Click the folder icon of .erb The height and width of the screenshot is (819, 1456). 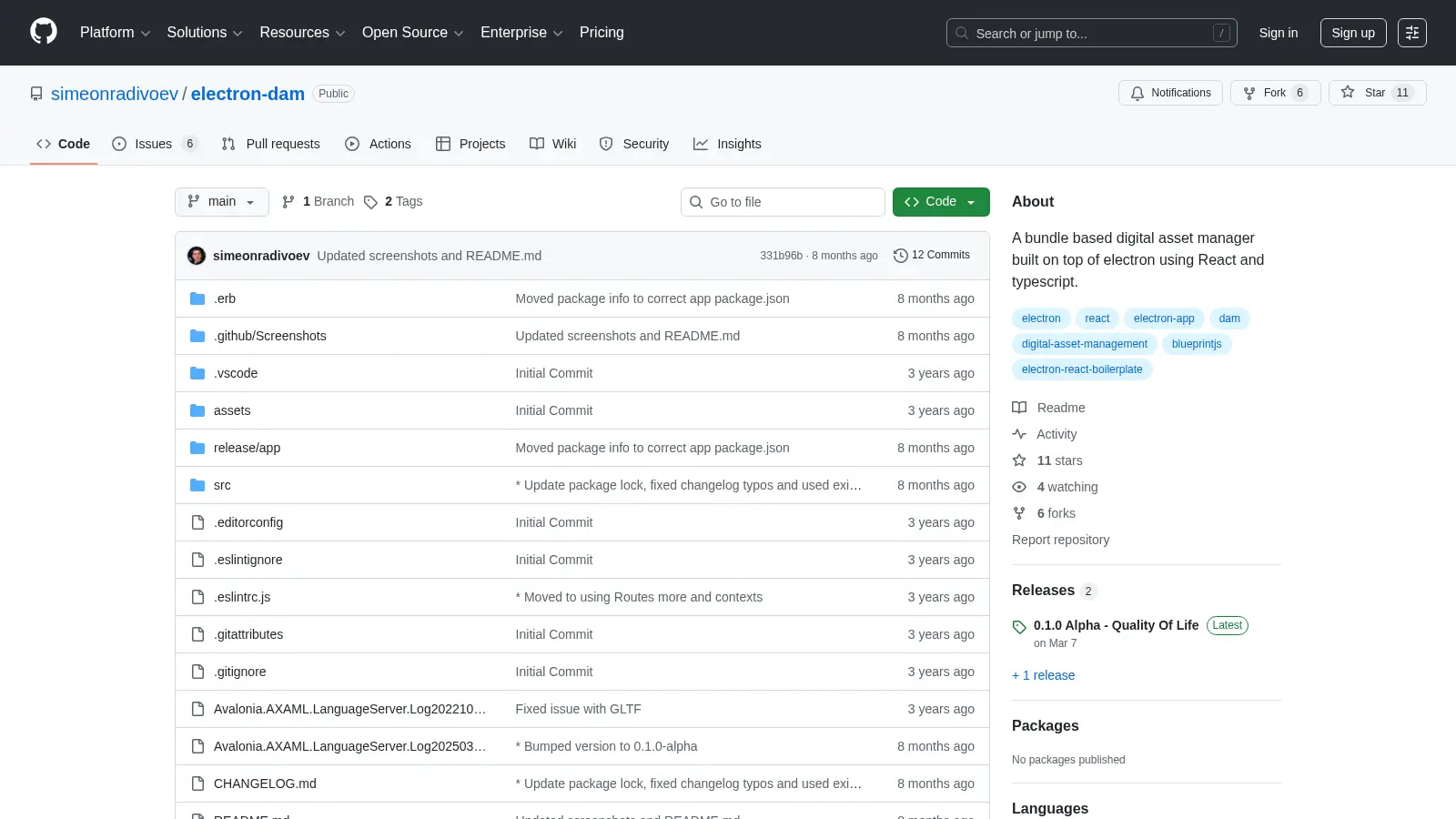coord(197,298)
